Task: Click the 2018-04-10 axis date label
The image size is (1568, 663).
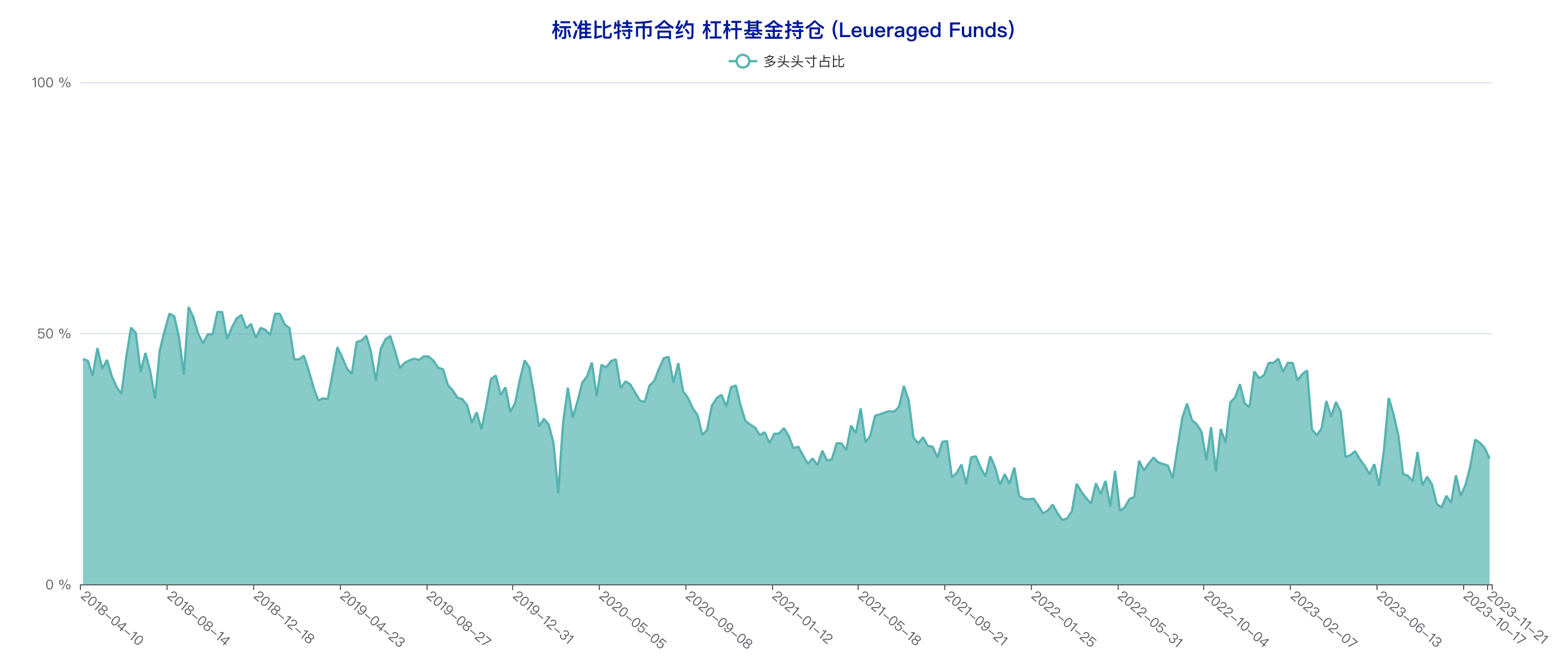Action: pos(112,618)
